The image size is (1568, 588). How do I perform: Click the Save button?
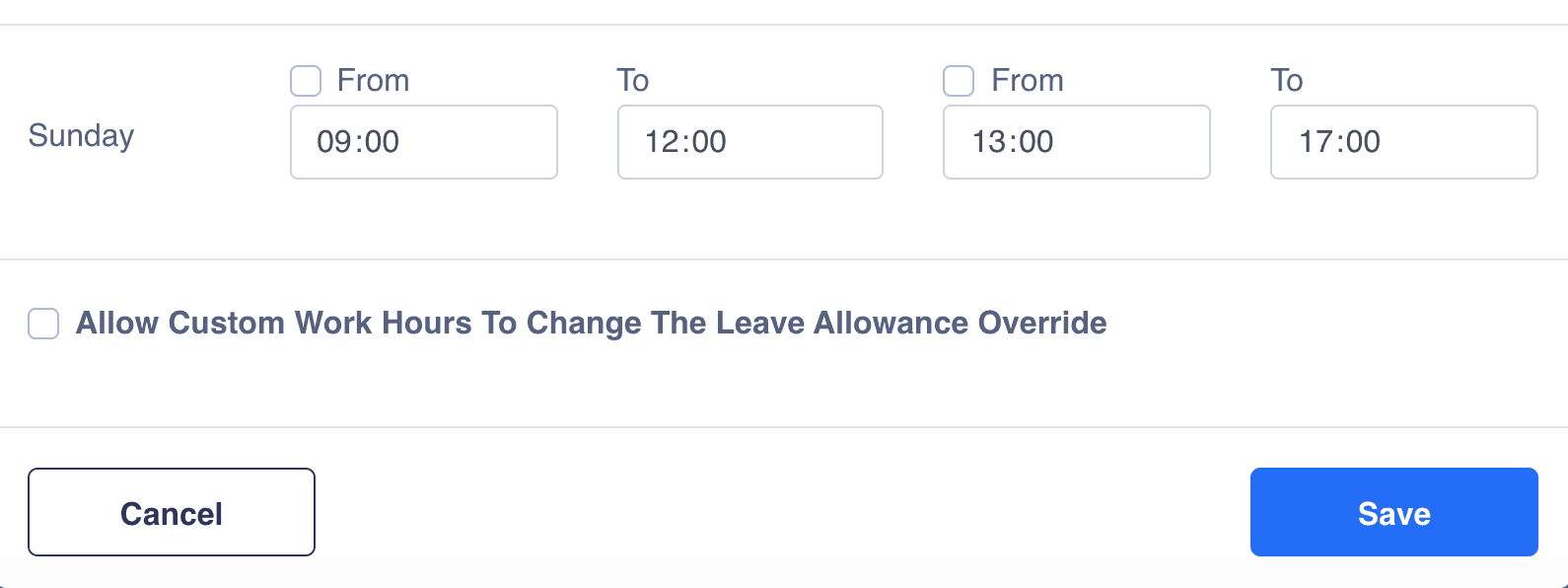[x=1393, y=512]
